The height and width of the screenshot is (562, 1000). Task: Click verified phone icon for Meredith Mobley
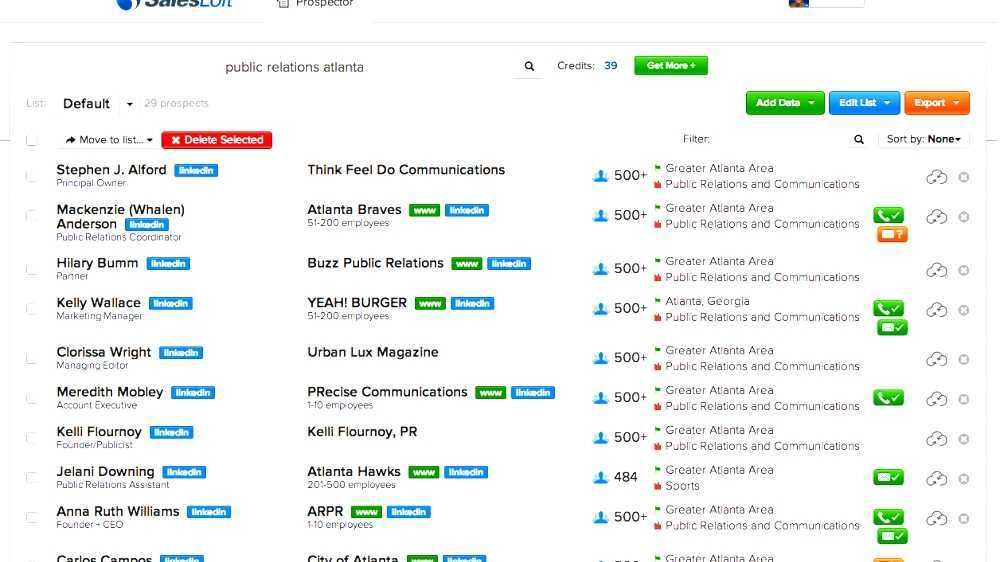(x=888, y=399)
